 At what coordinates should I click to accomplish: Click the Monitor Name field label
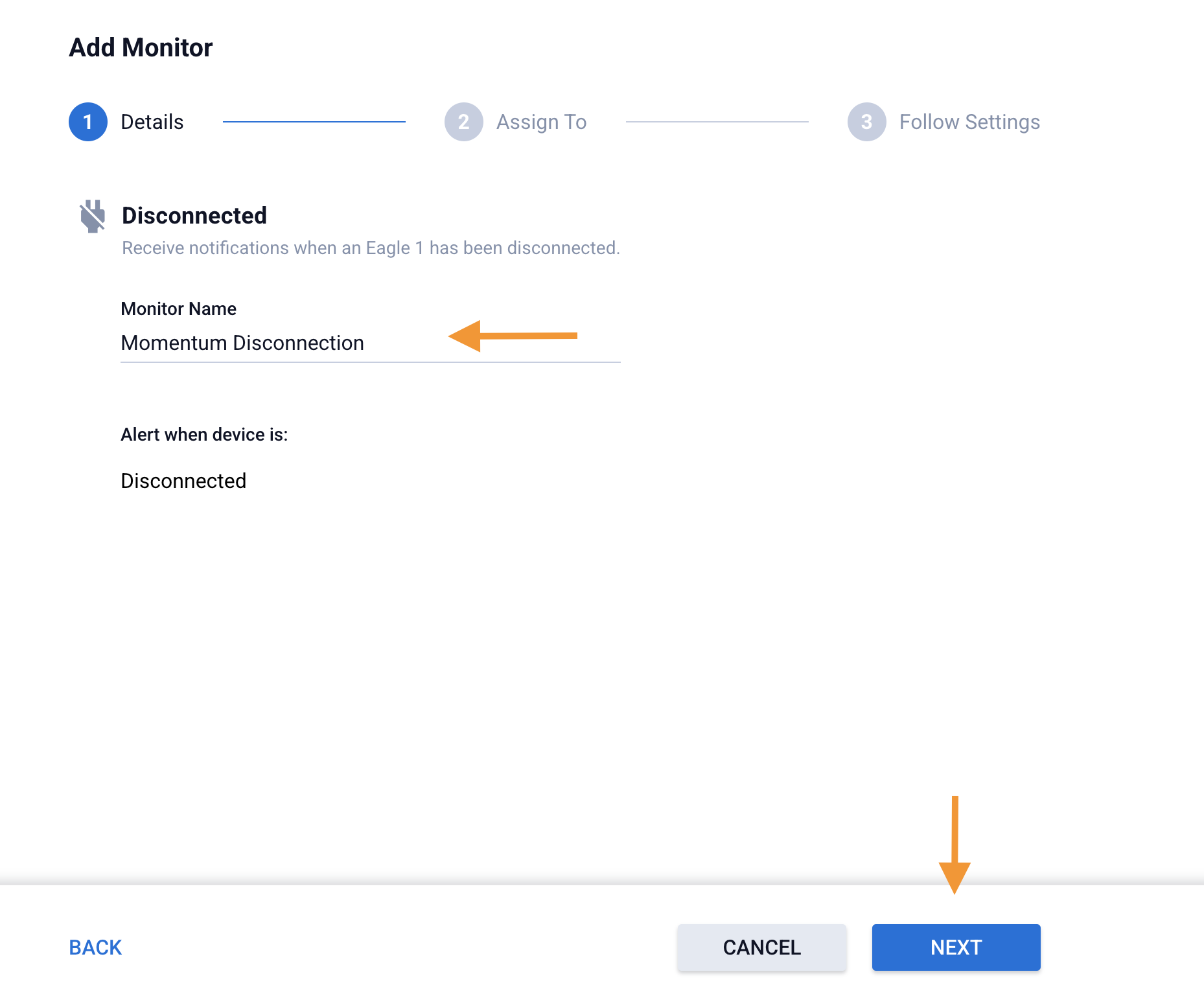[x=178, y=308]
